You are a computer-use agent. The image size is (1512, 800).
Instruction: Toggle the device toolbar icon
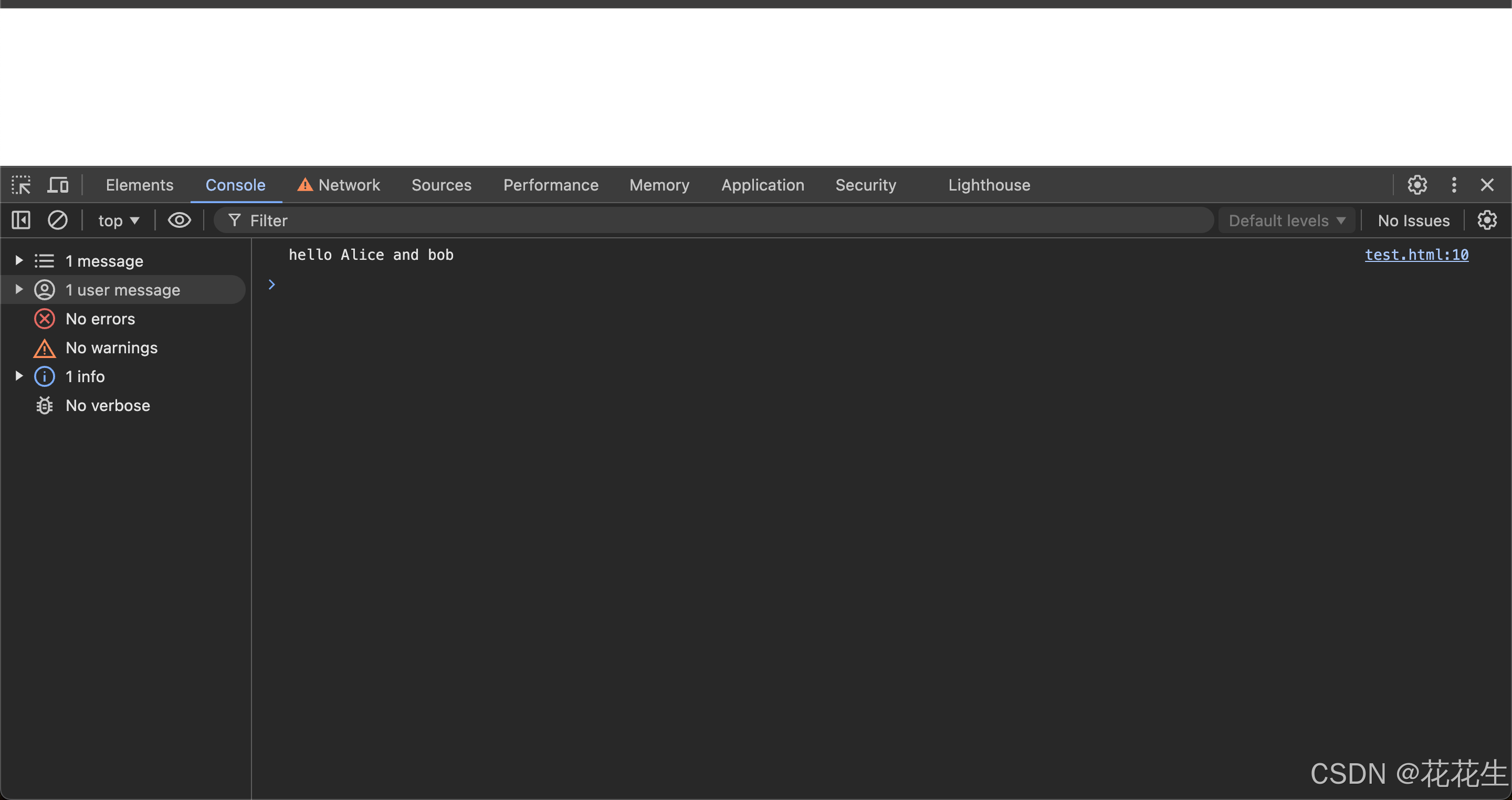[x=58, y=185]
